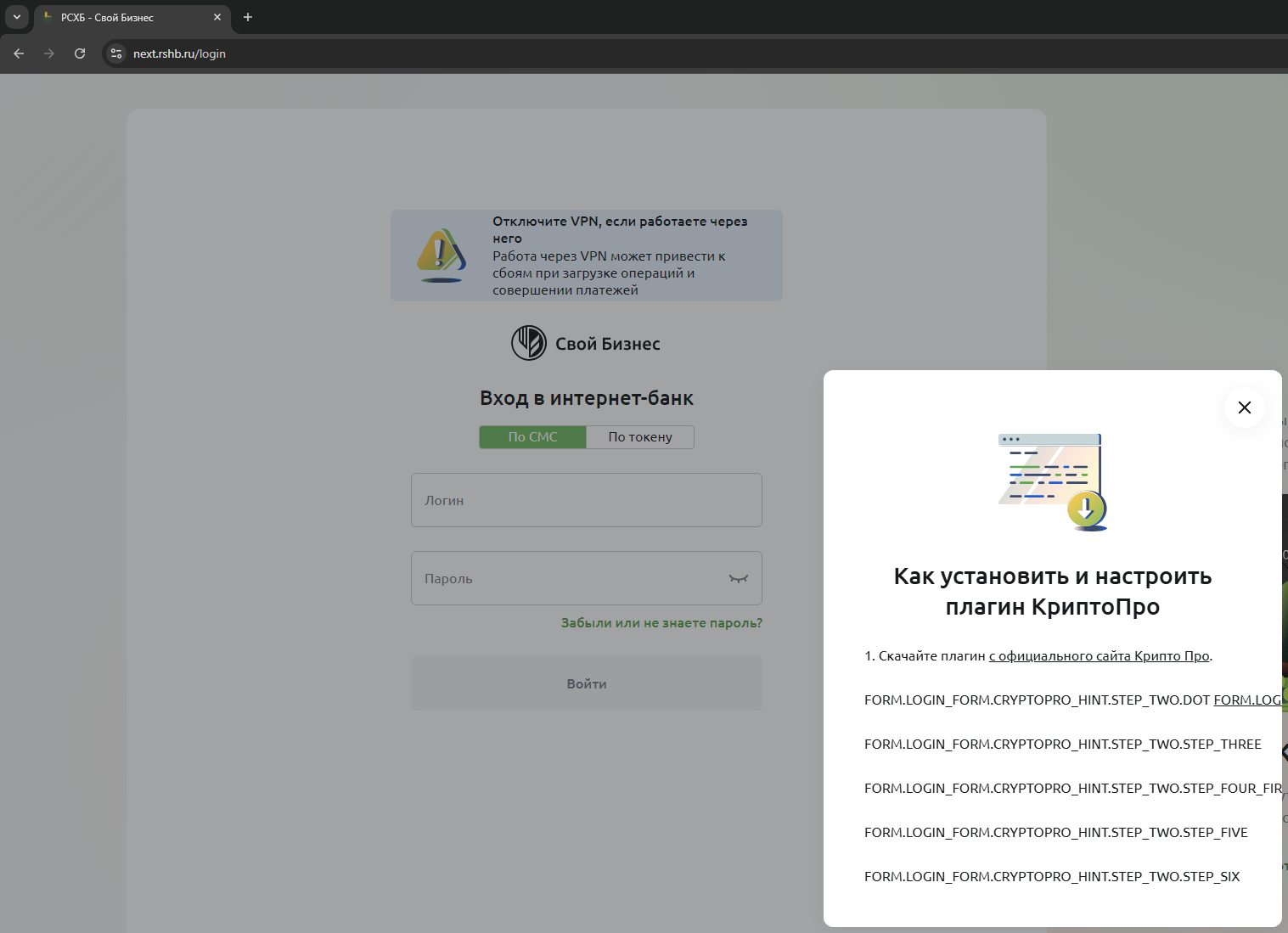Close the РСХБ - Свой Бизнес tab
The width and height of the screenshot is (1288, 933).
217,17
